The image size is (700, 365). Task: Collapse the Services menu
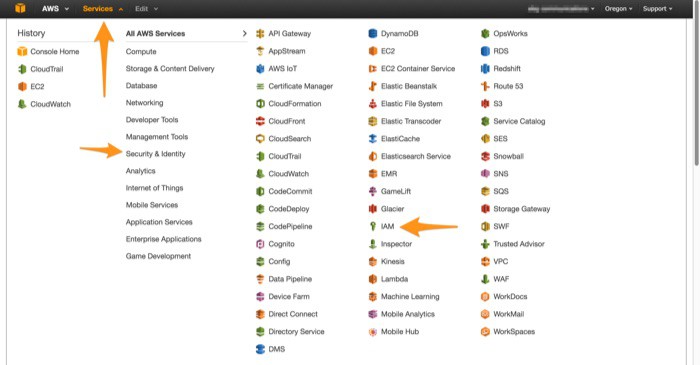pyautogui.click(x=103, y=8)
